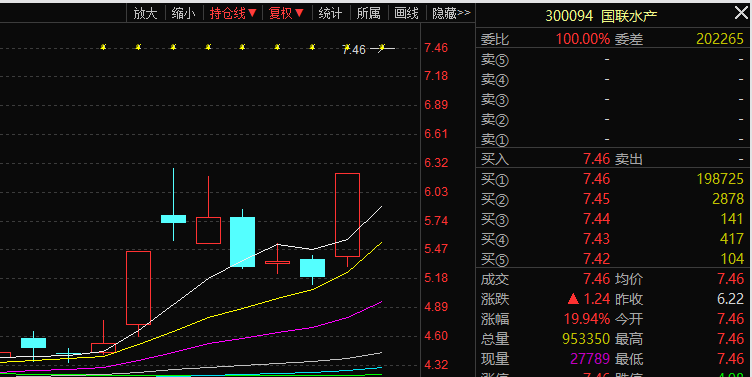Select the 买① bid price 7.46 row
This screenshot has width=752, height=377.
pyautogui.click(x=612, y=179)
